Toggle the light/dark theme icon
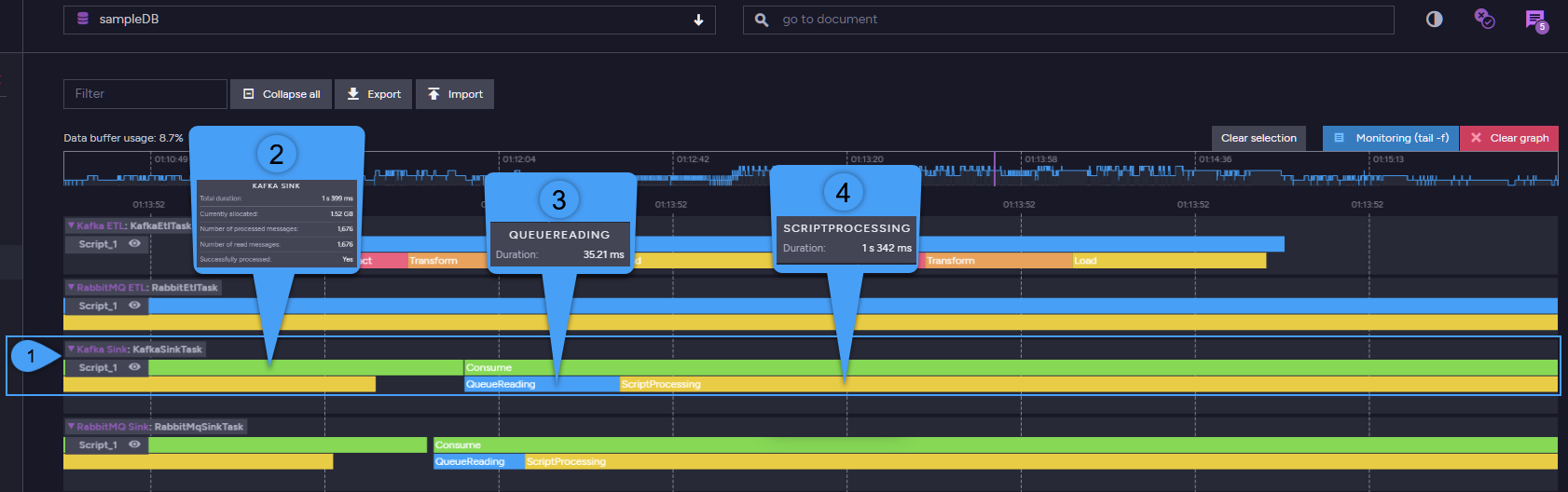 click(1434, 19)
